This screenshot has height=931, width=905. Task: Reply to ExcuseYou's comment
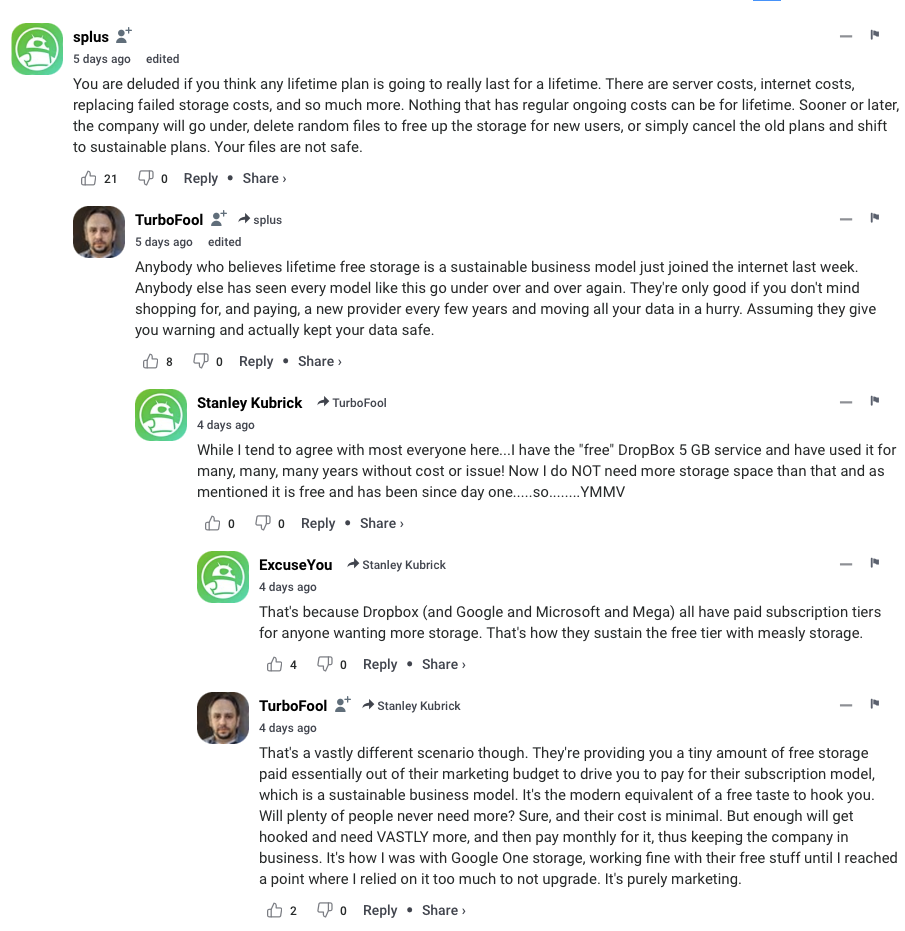tap(380, 664)
